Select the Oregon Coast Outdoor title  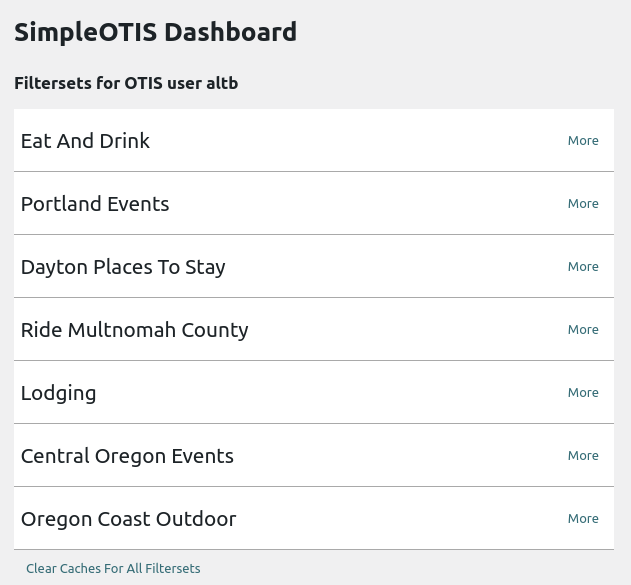point(128,519)
